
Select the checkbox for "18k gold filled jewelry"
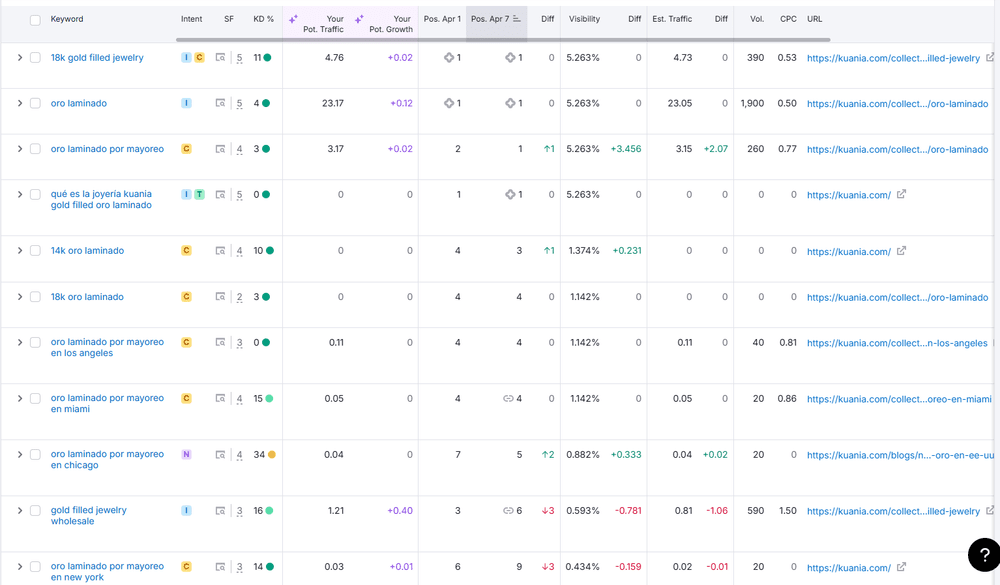coord(33,57)
